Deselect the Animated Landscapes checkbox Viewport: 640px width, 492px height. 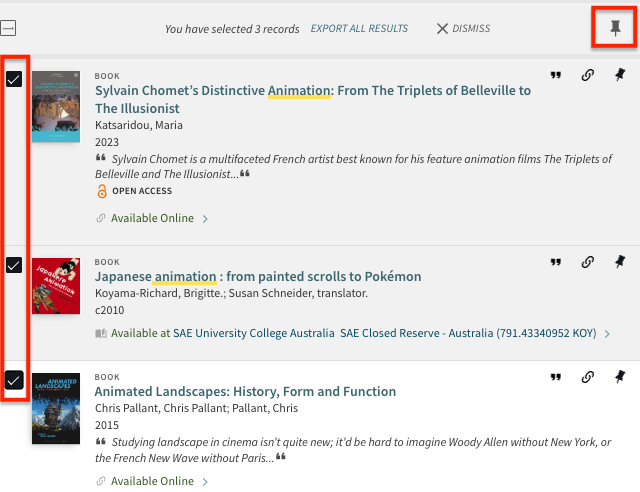click(14, 380)
